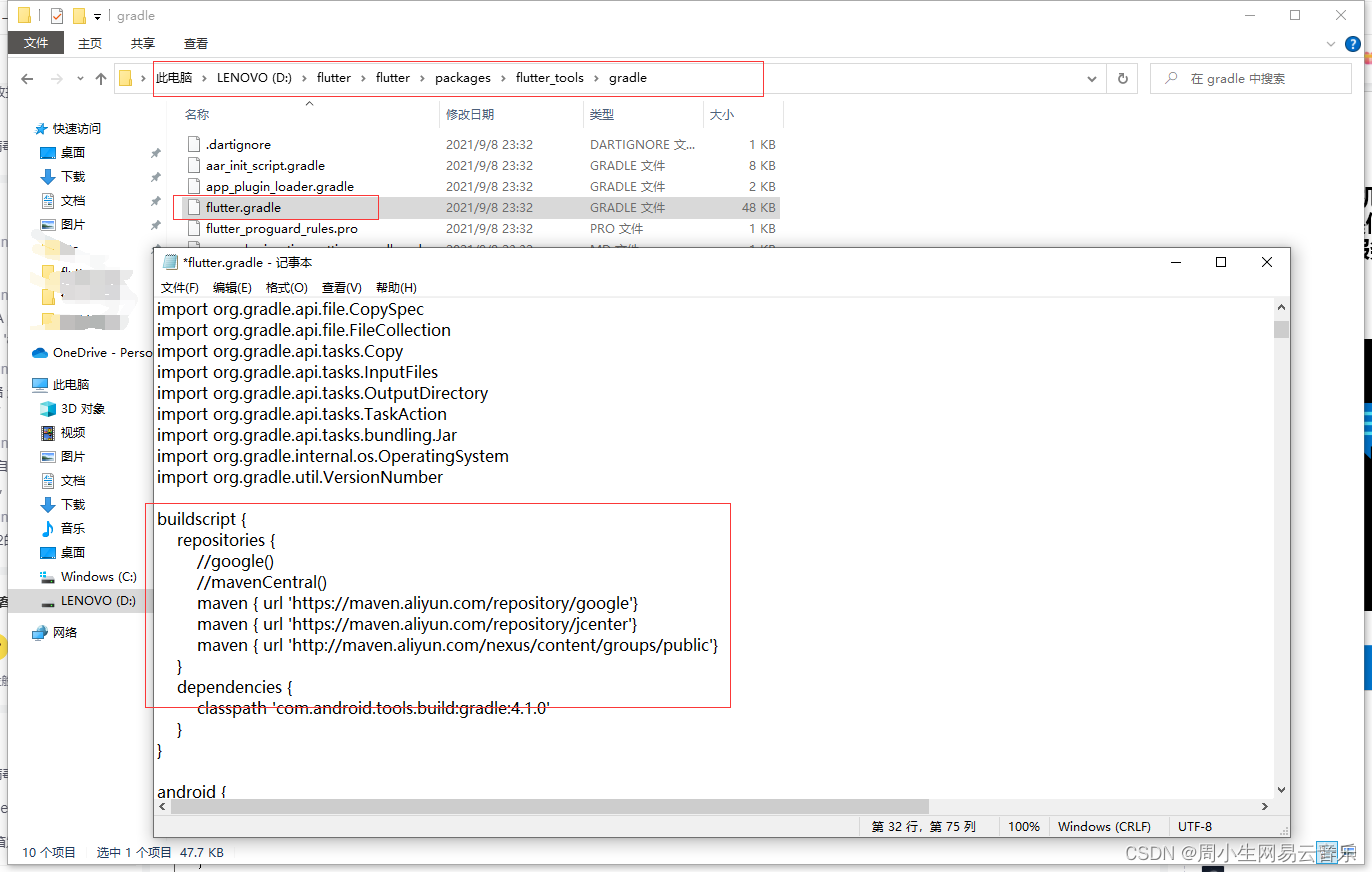Open Notepad 编辑(E) menu
Screen dimensions: 1372x872
pos(232,288)
